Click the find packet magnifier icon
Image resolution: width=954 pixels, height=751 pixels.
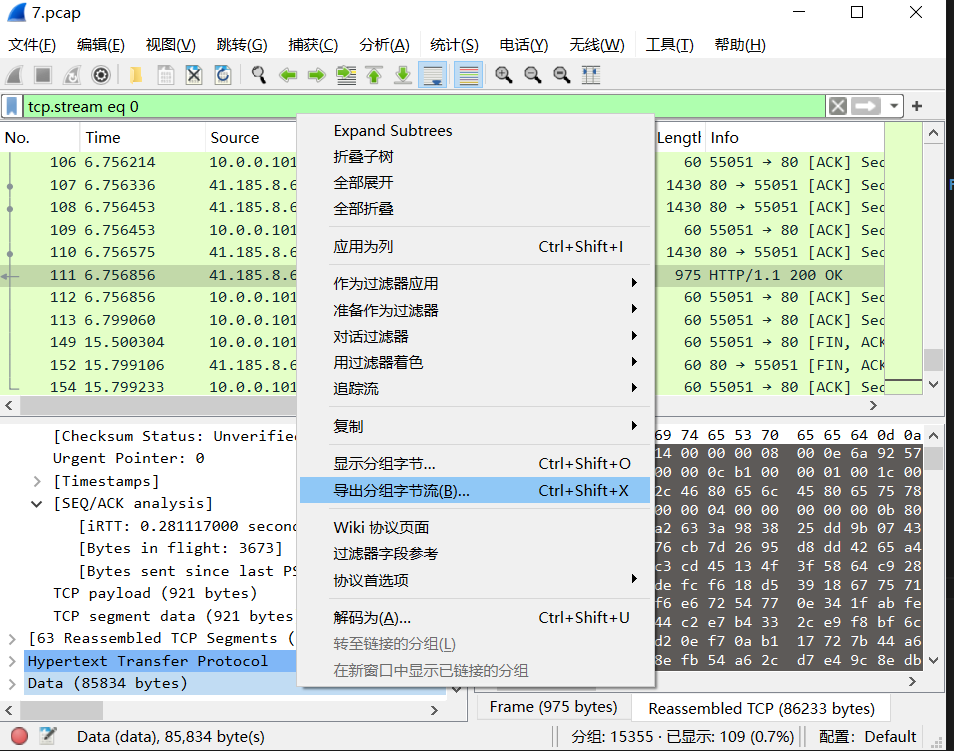(259, 75)
